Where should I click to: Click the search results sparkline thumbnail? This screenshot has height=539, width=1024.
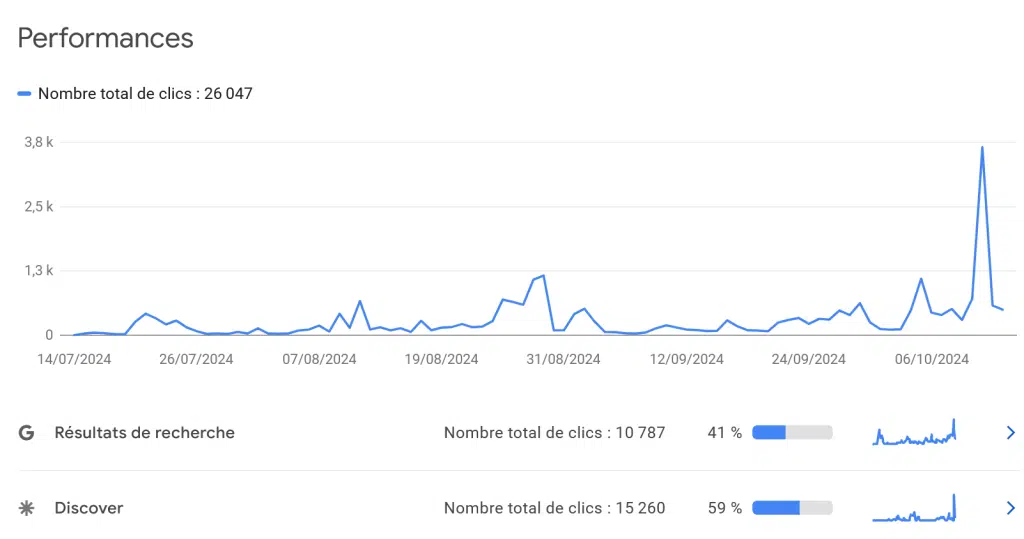(914, 433)
